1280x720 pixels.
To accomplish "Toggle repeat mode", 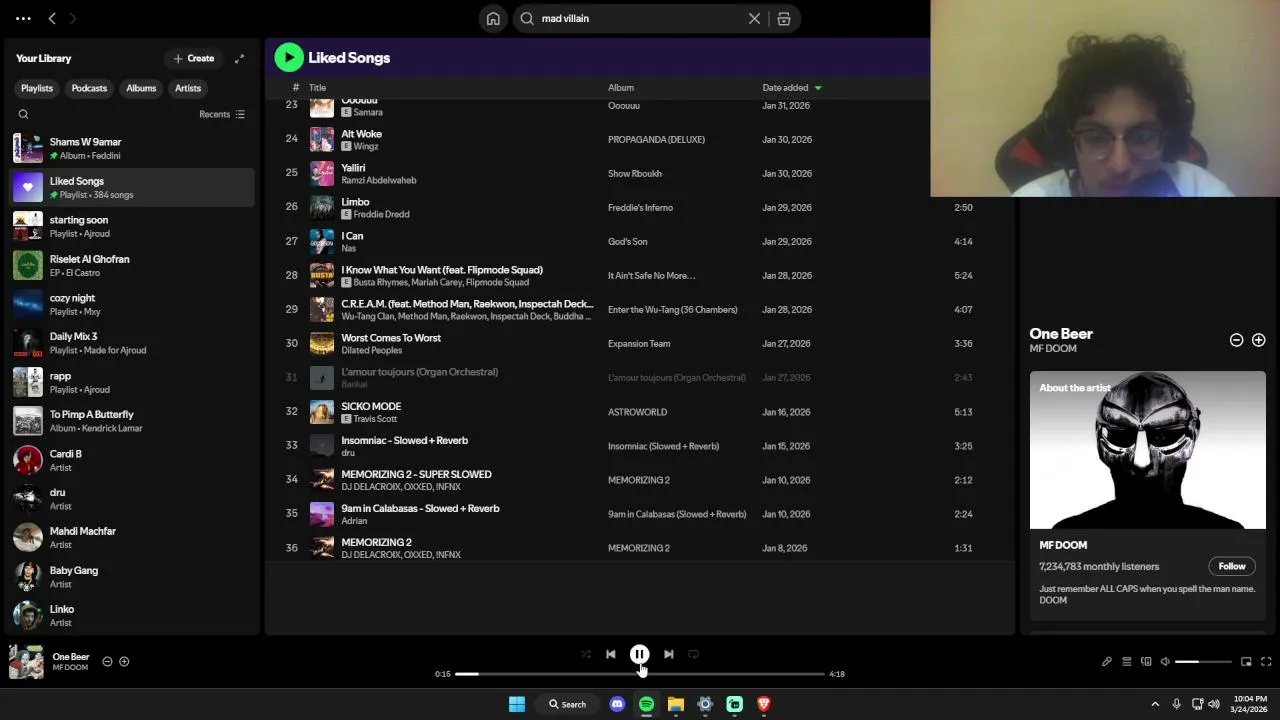I will 693,654.
